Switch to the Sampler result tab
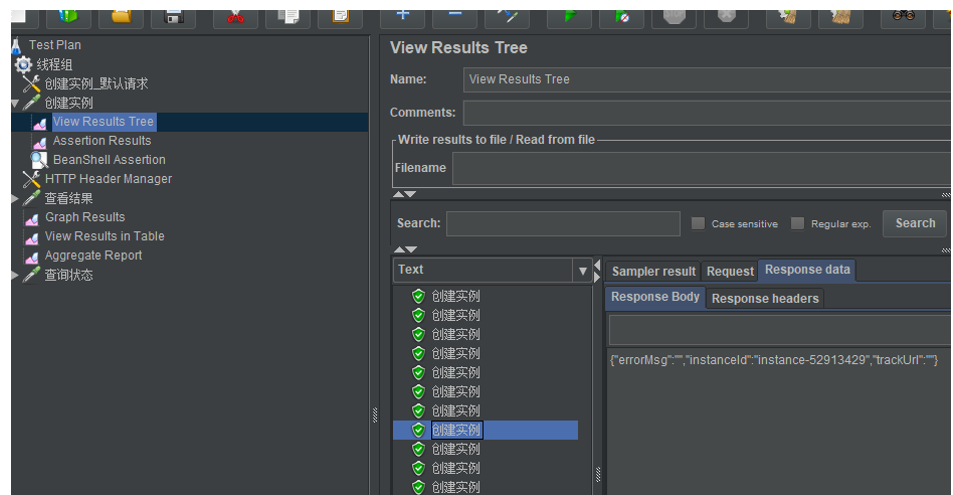The image size is (953, 495). [653, 271]
